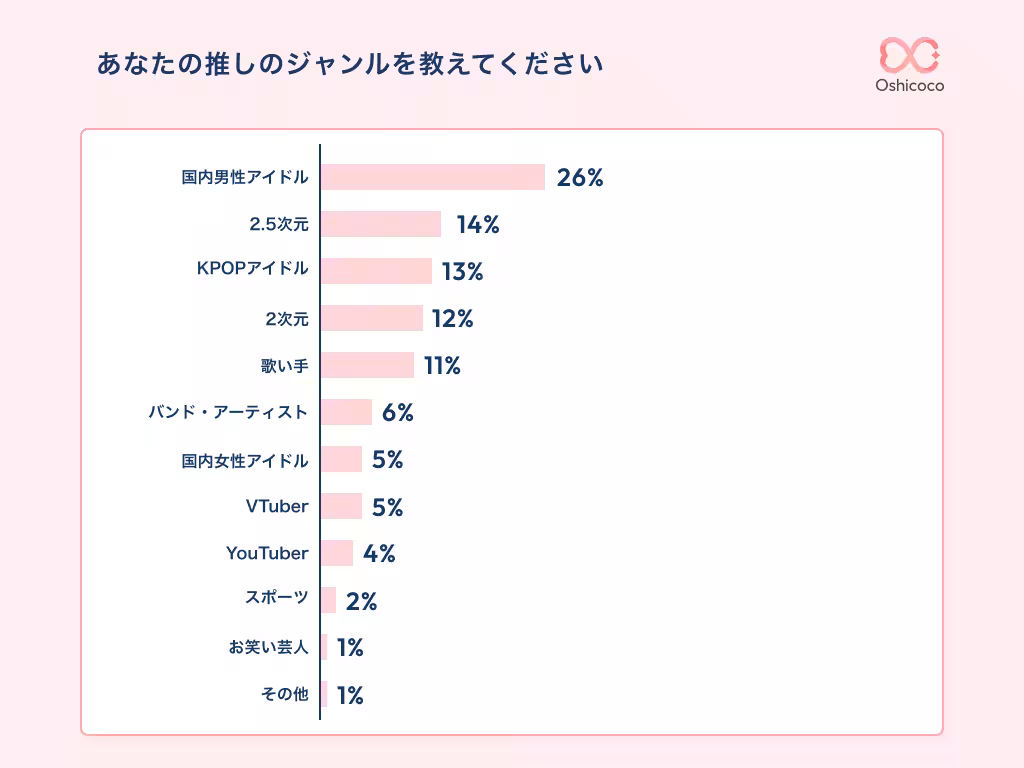Select the バンド・アーティスト label
Image resolution: width=1024 pixels, height=768 pixels.
coord(228,412)
